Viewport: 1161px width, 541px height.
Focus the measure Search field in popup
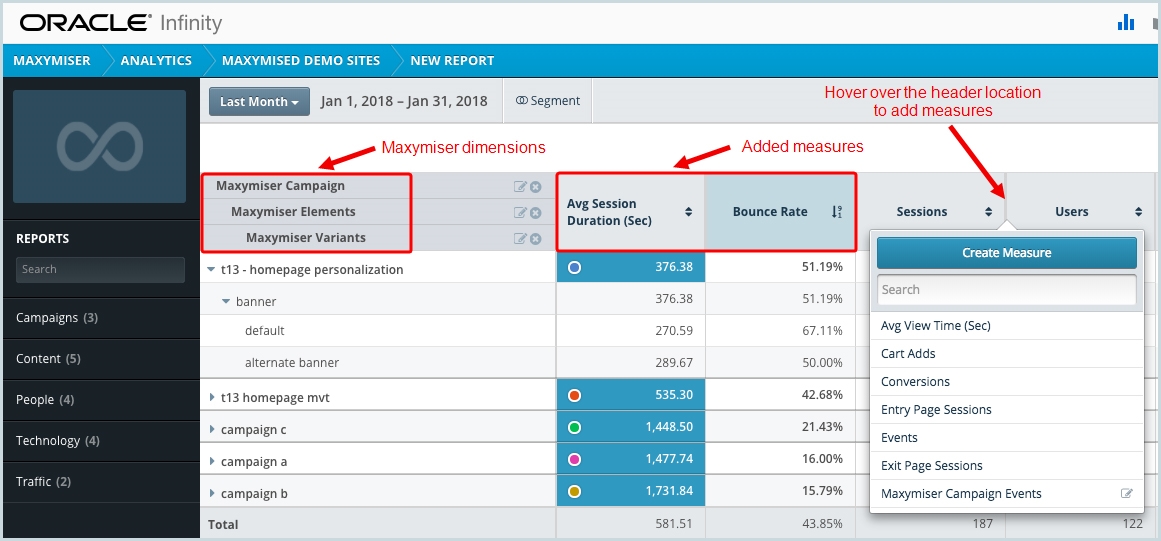(x=1006, y=289)
